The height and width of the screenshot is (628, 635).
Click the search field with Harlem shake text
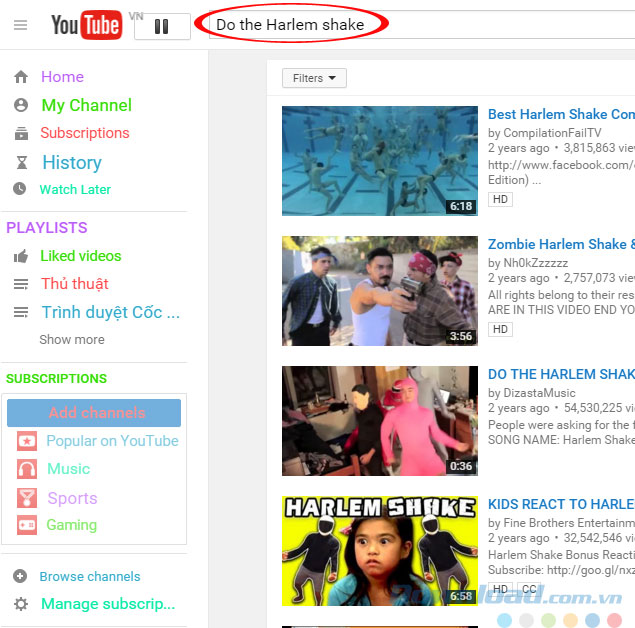coord(421,25)
